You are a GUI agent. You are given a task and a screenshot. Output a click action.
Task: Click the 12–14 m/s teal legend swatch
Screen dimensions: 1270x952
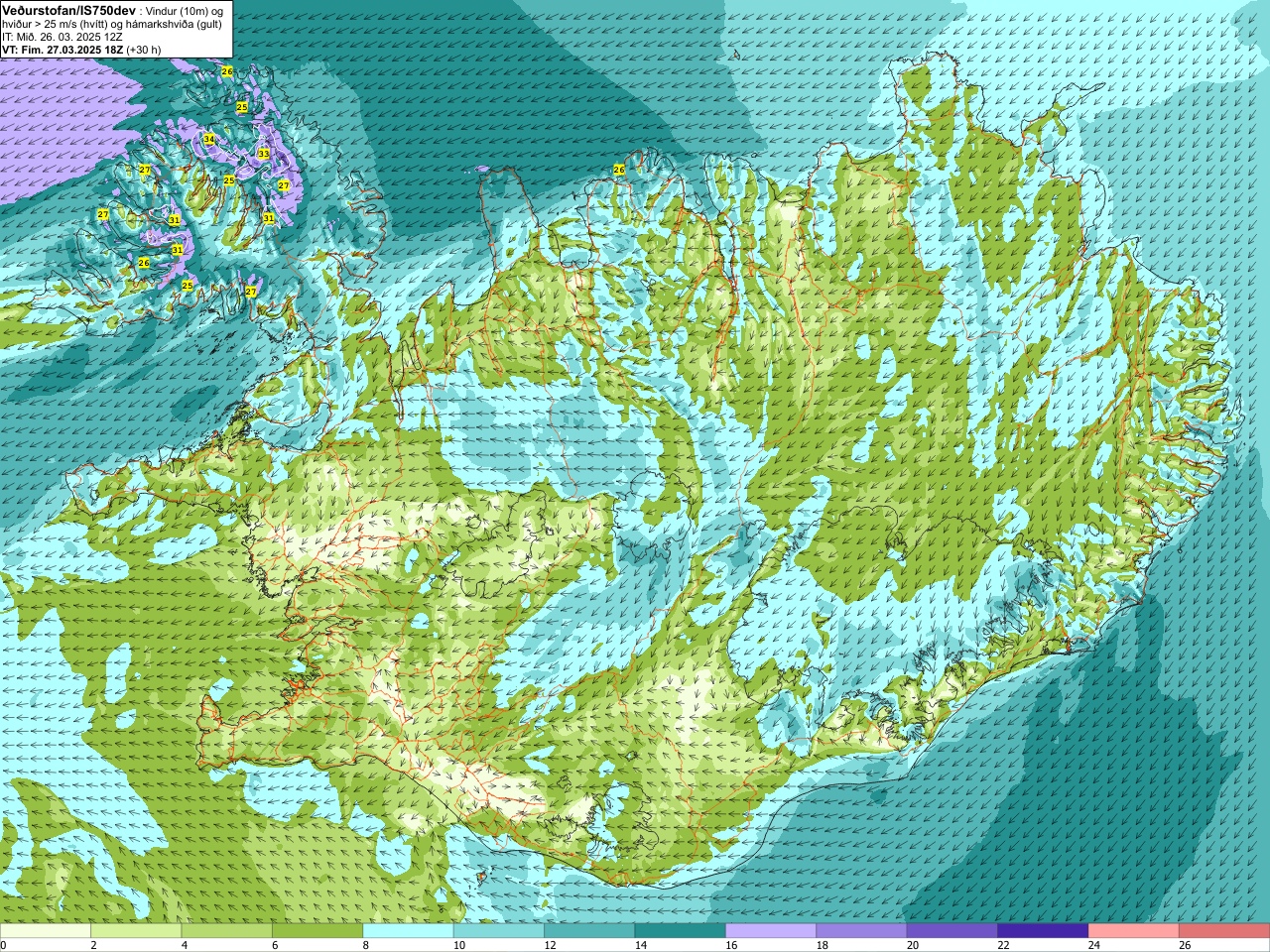coord(589,930)
